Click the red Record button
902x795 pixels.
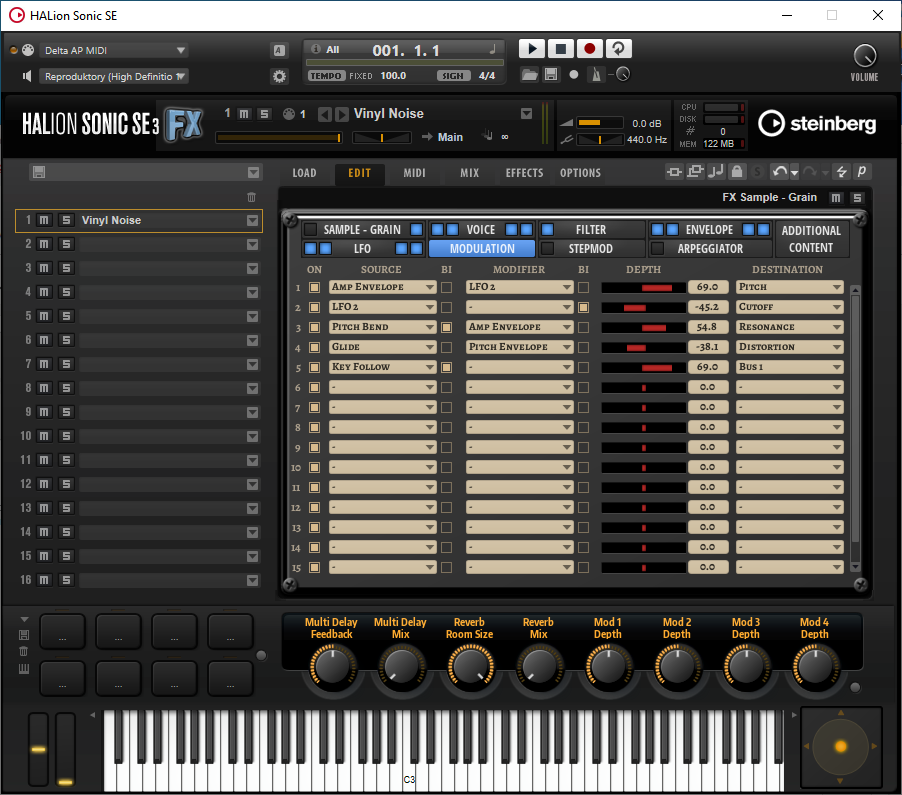coord(589,49)
